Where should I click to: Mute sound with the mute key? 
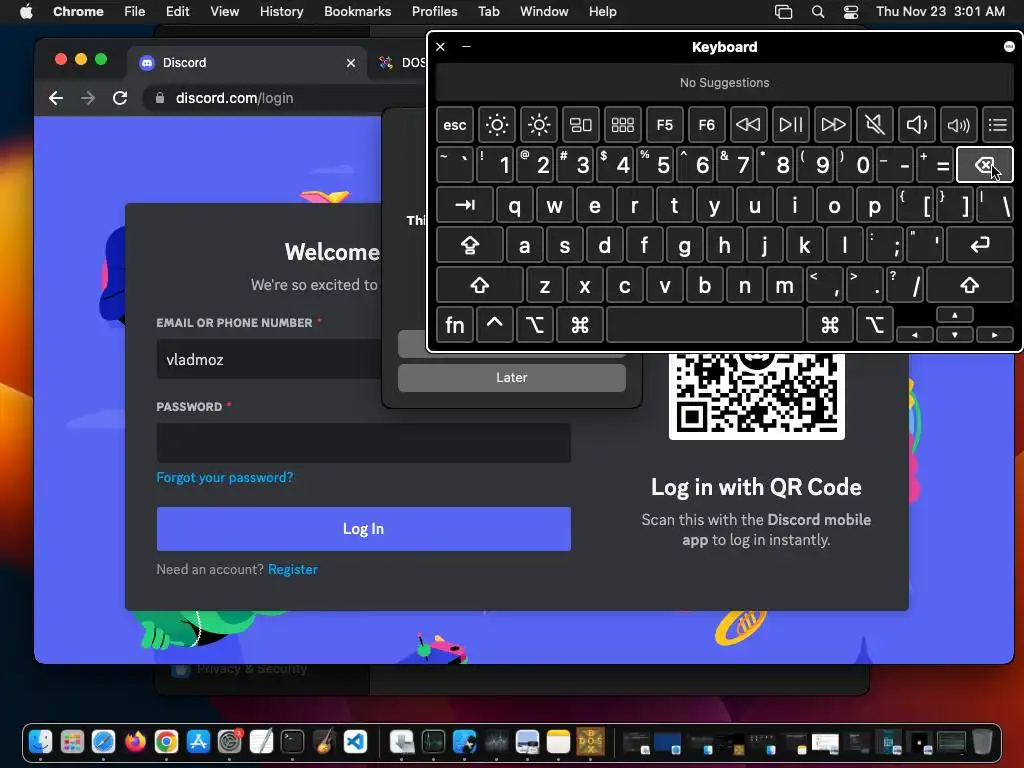[874, 125]
